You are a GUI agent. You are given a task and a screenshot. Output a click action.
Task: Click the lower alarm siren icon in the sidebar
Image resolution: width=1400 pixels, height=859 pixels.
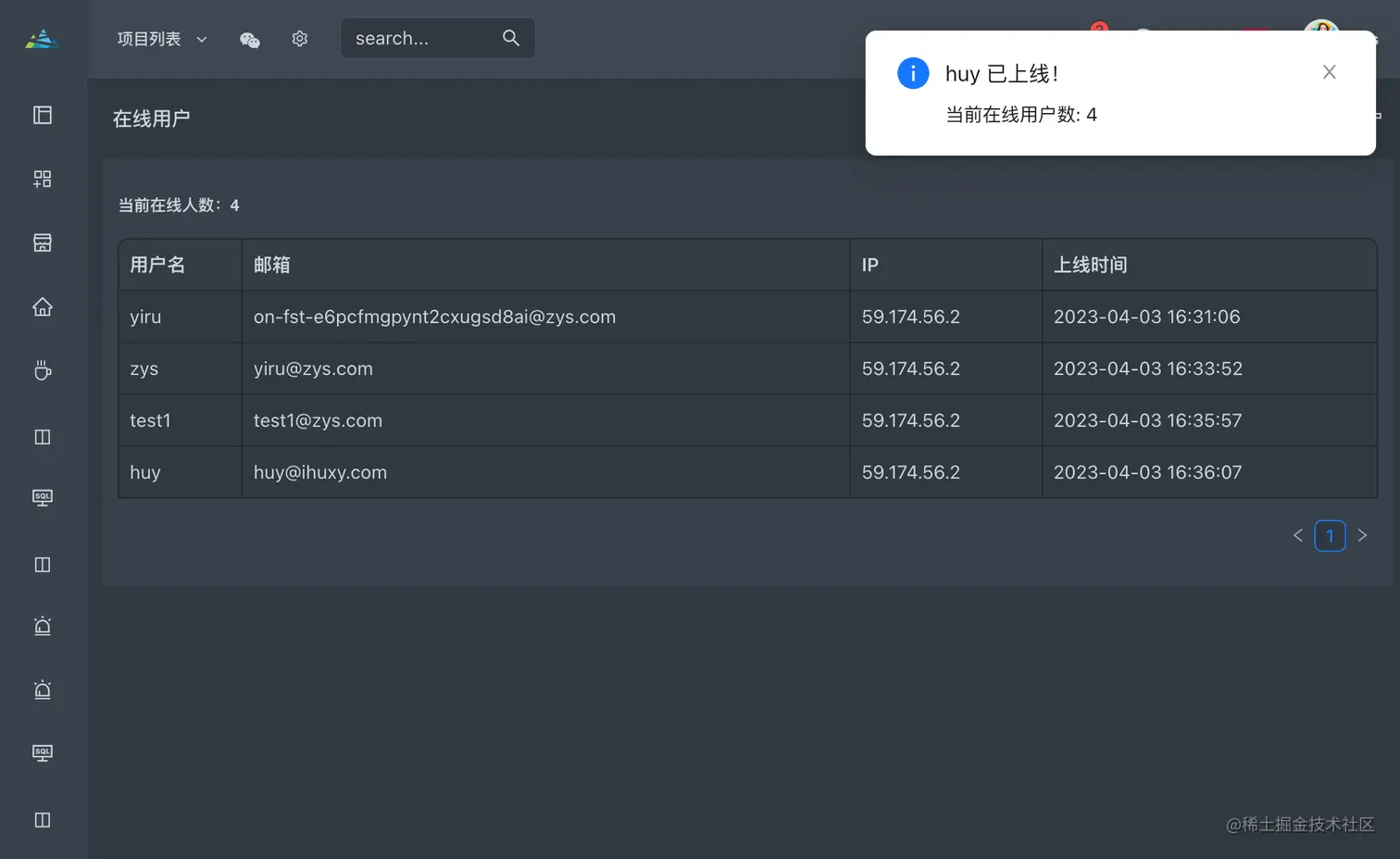(x=43, y=690)
